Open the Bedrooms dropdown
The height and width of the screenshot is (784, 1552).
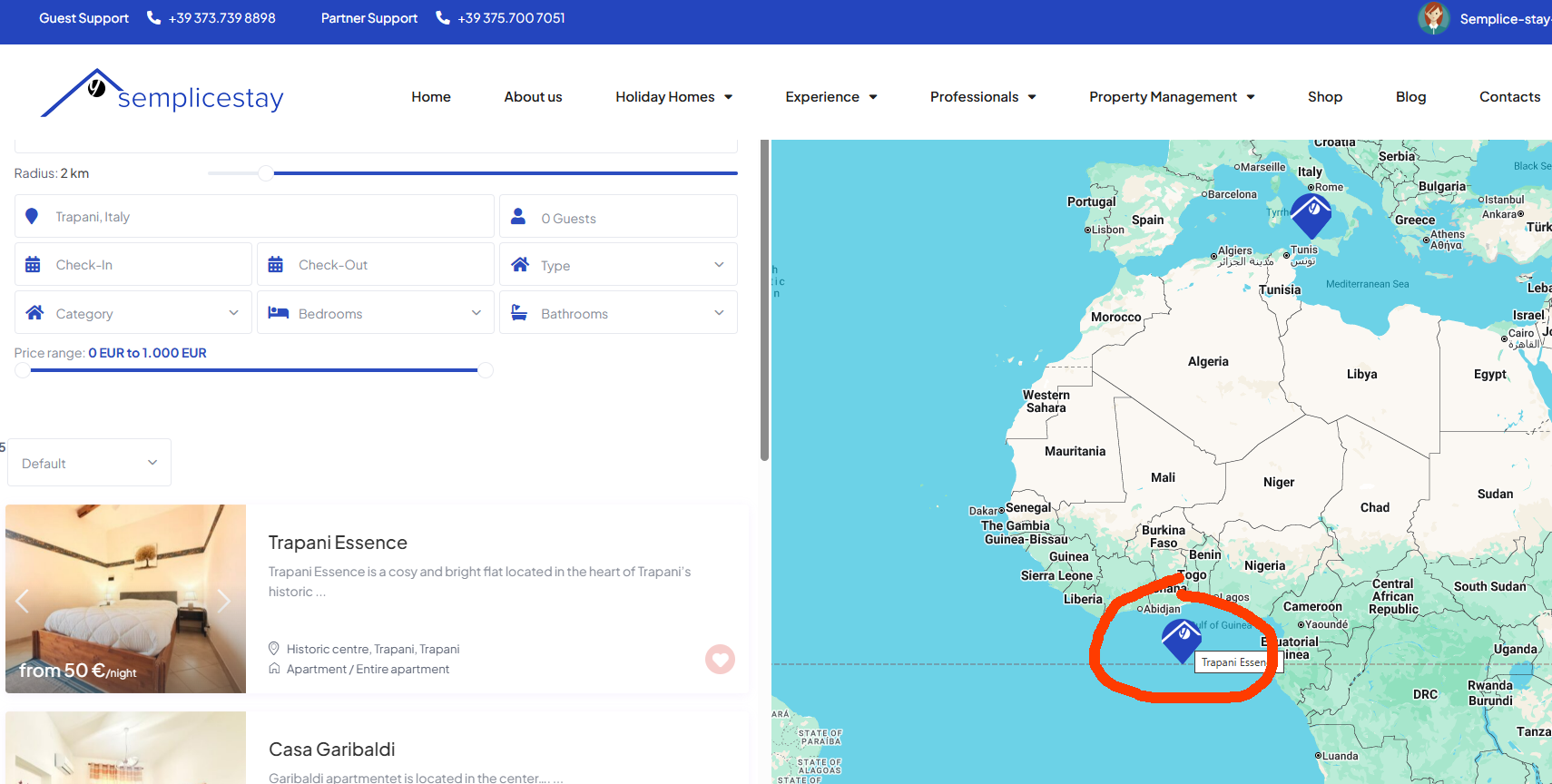(x=375, y=313)
